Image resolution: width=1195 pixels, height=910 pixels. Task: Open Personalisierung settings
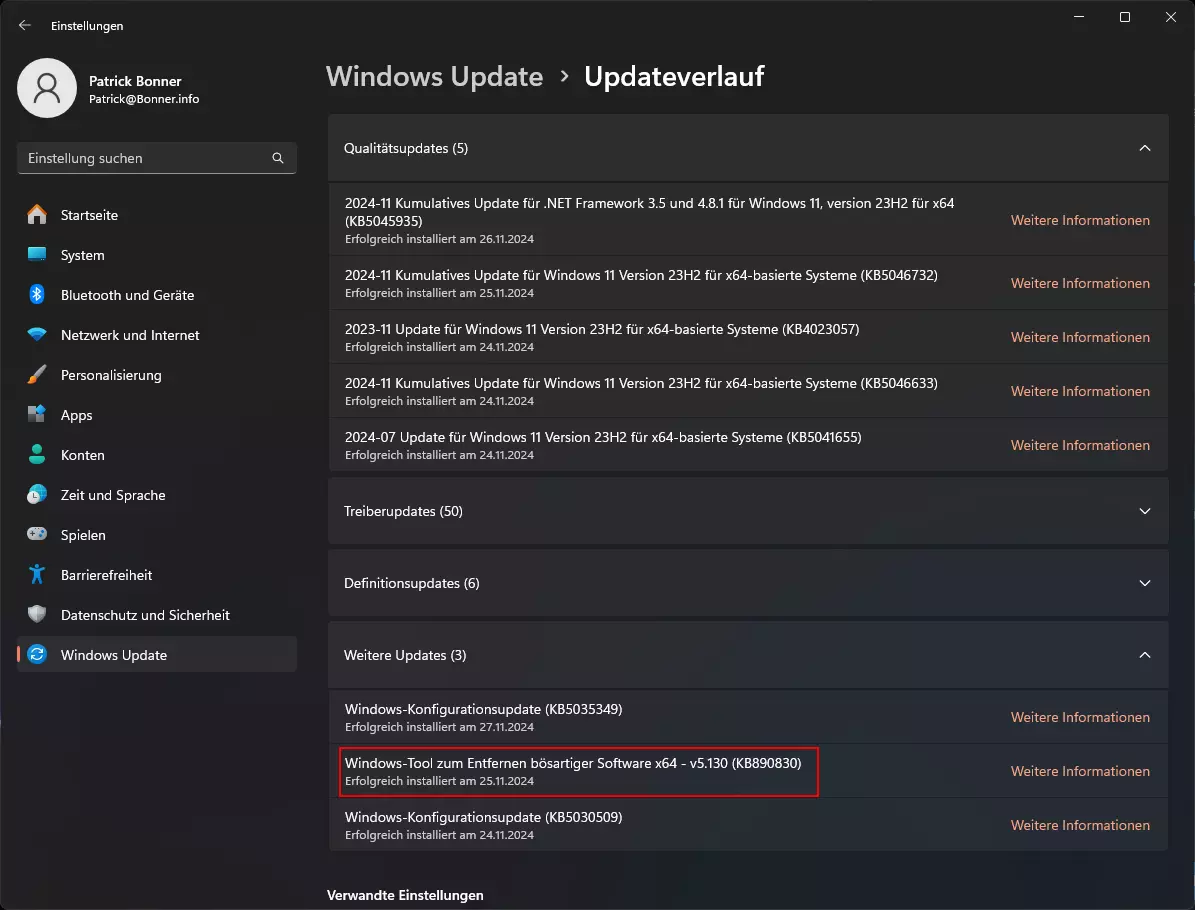point(157,375)
